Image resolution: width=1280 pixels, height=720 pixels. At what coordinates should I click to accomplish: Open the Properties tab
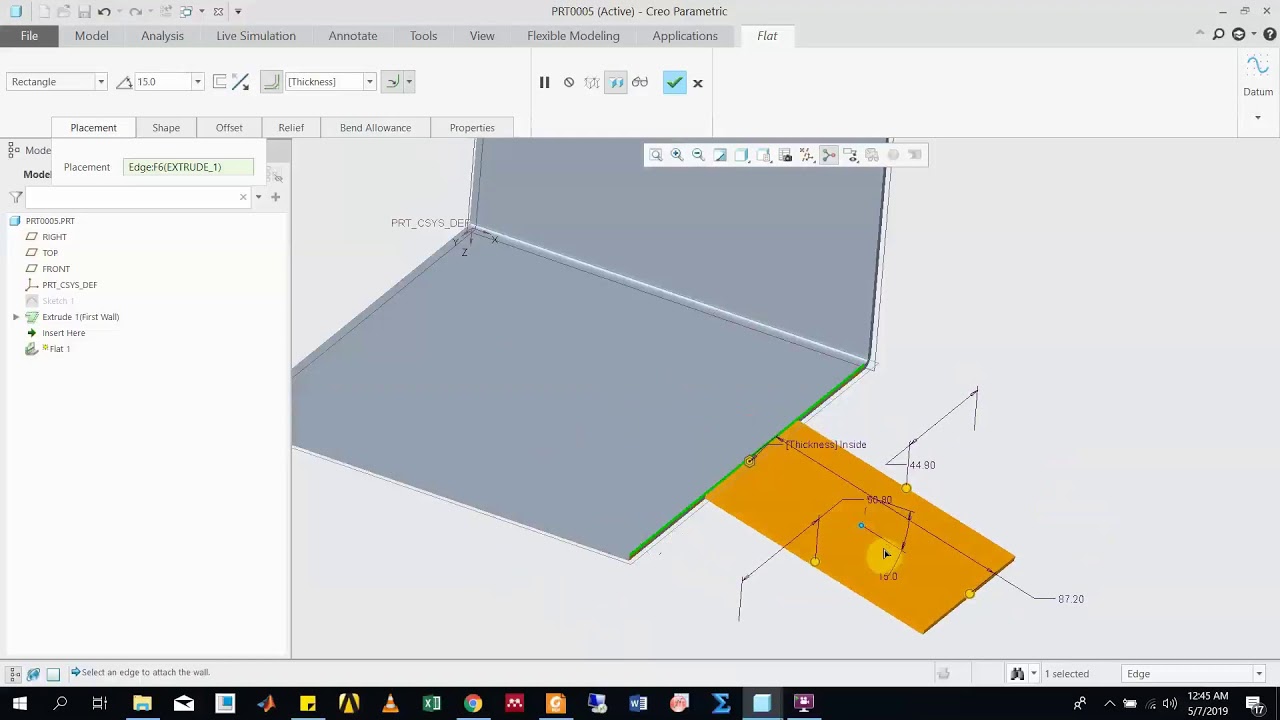click(x=472, y=128)
